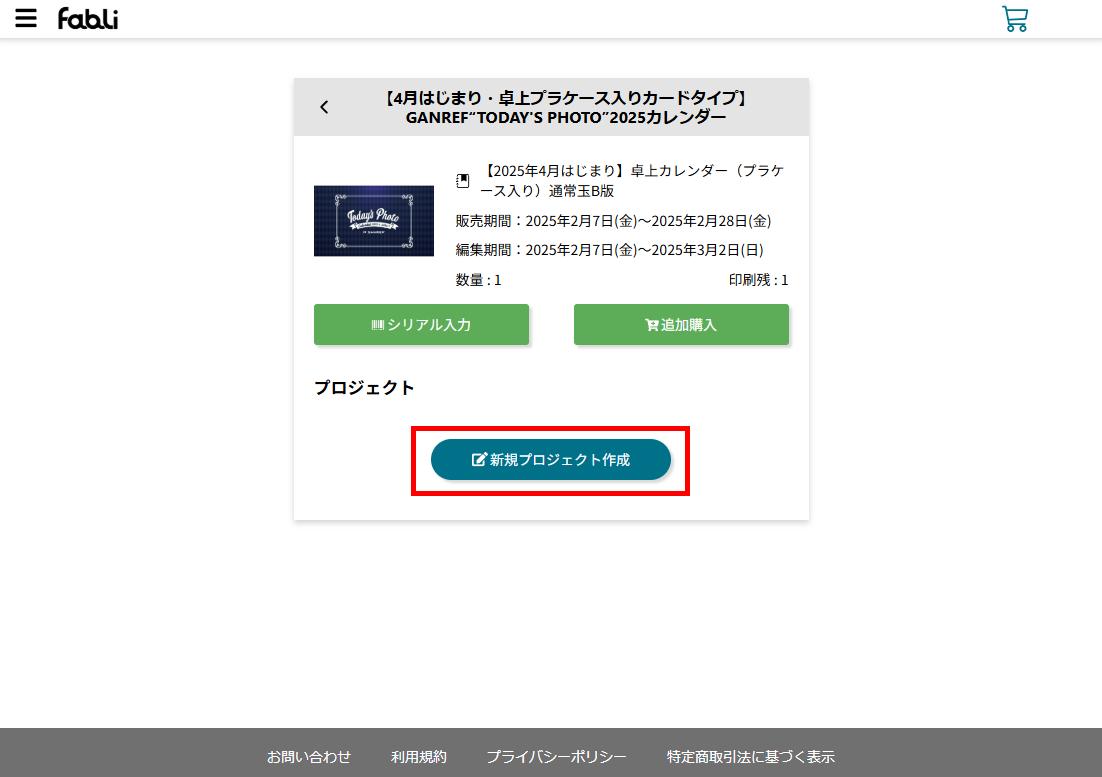Click the pencil icon on 新規プロジェクト作成
Viewport: 1102px width, 777px height.
click(479, 460)
